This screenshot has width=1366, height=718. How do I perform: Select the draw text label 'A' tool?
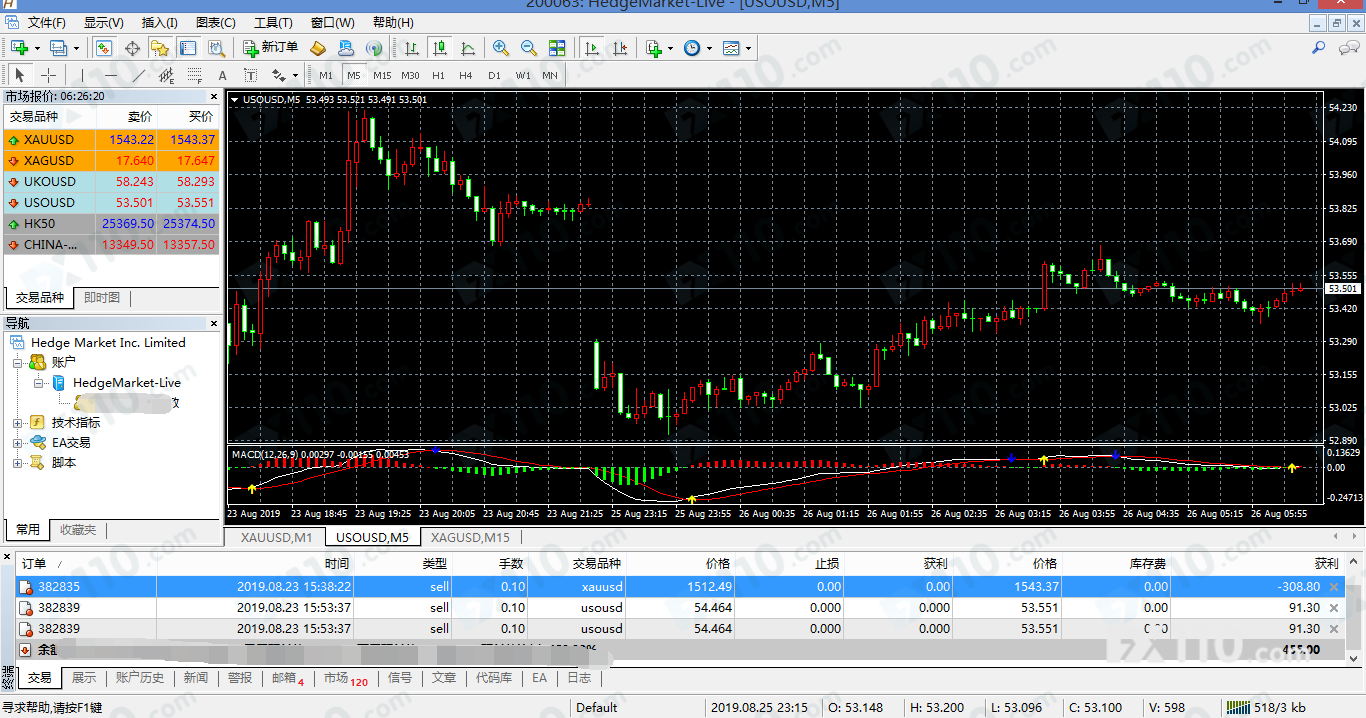(222, 75)
